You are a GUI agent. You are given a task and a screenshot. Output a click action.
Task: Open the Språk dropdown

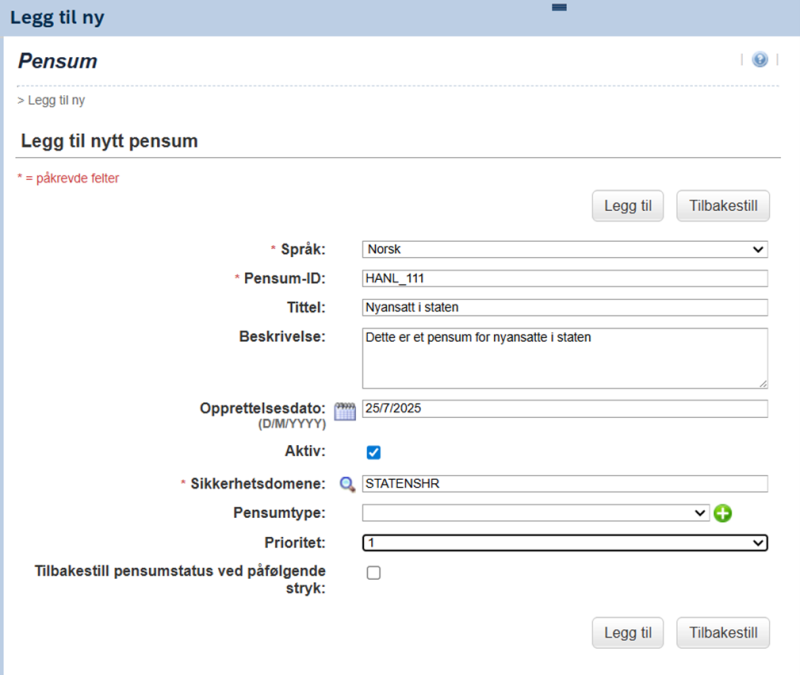coord(565,249)
